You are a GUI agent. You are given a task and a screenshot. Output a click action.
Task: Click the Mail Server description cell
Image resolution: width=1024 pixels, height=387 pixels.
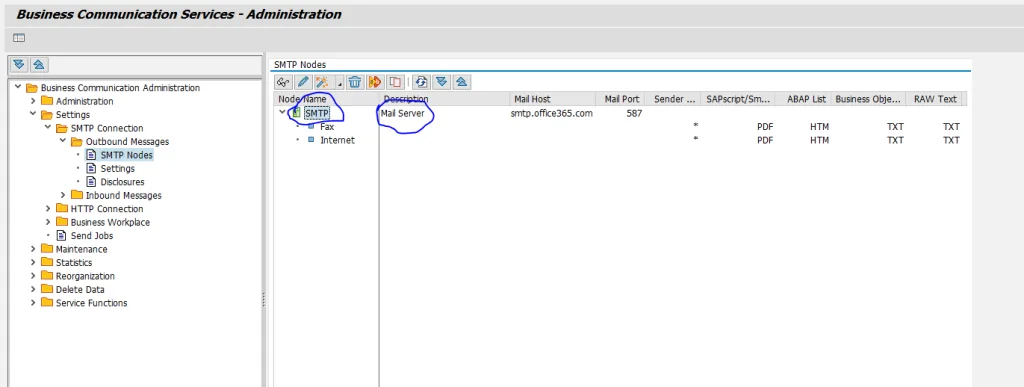tap(402, 114)
